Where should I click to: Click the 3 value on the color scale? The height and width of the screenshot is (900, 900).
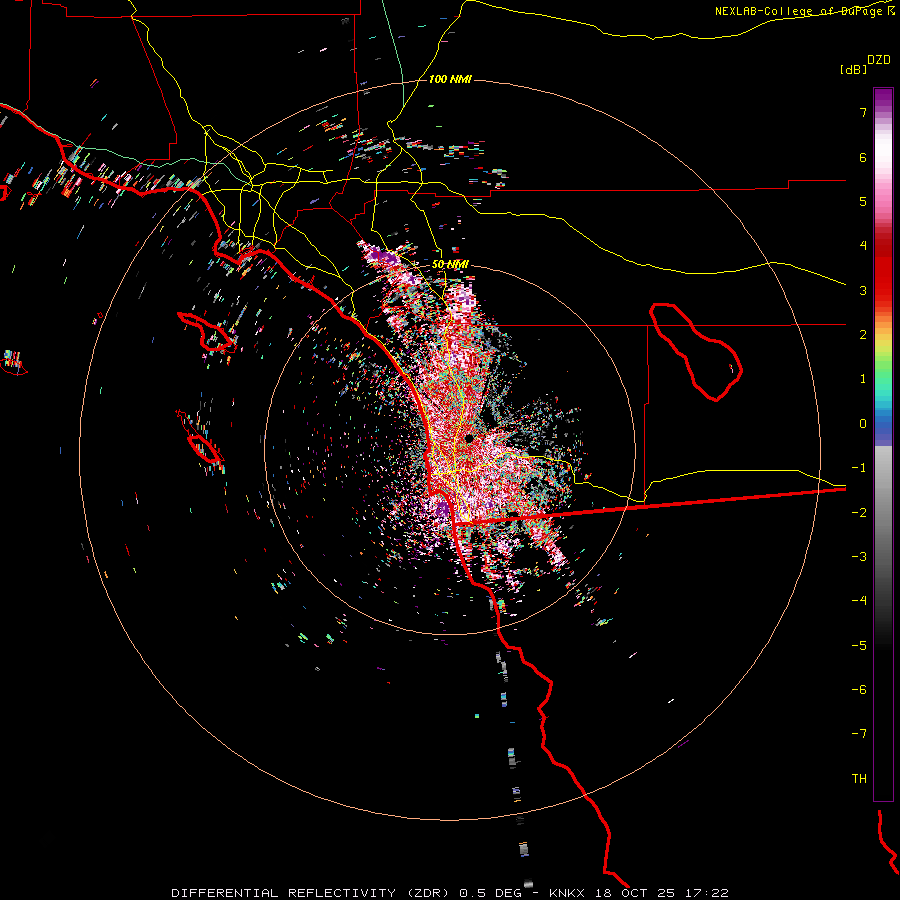click(x=863, y=290)
